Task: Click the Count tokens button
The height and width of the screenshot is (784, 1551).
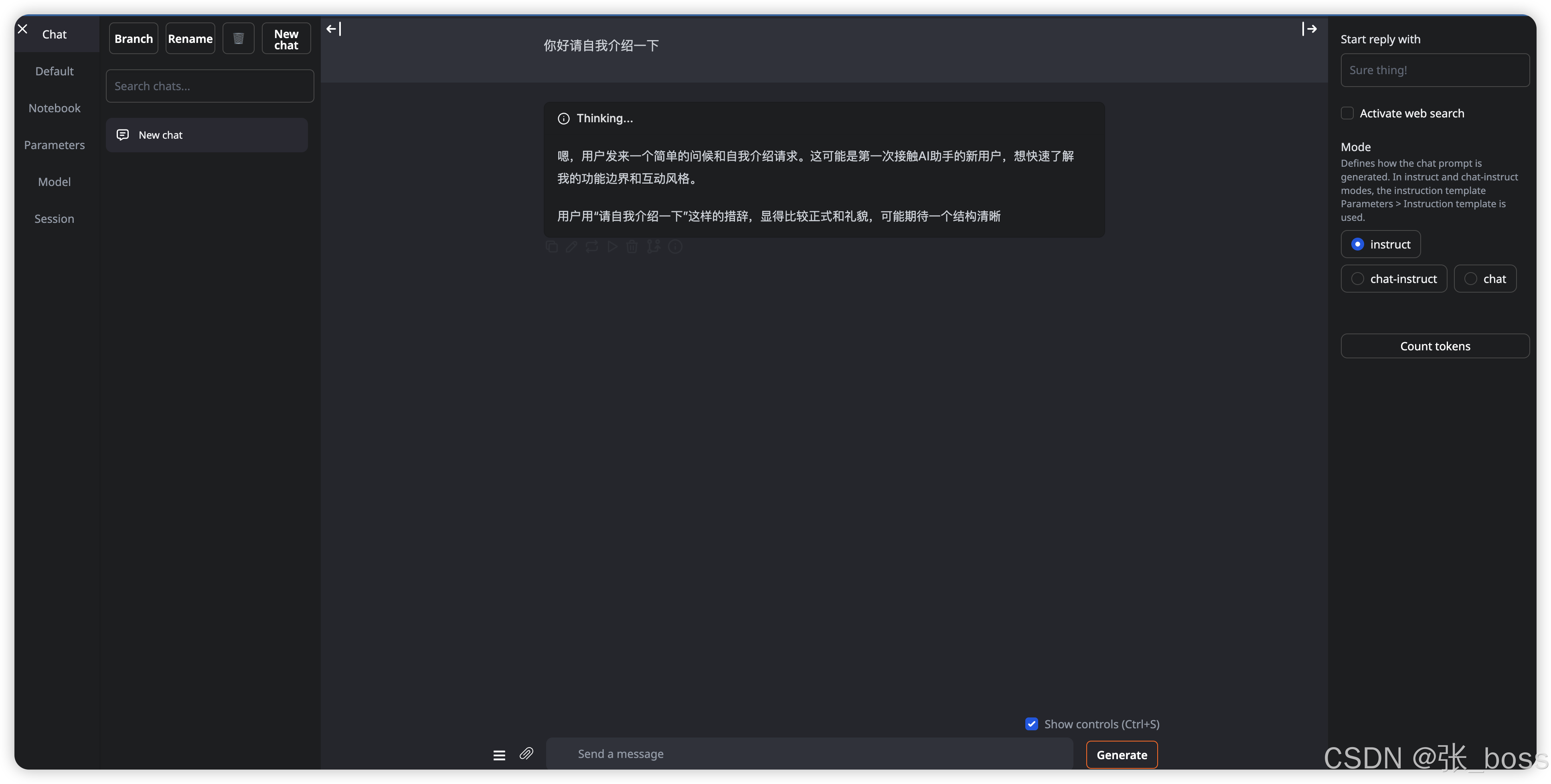Action: pos(1435,346)
